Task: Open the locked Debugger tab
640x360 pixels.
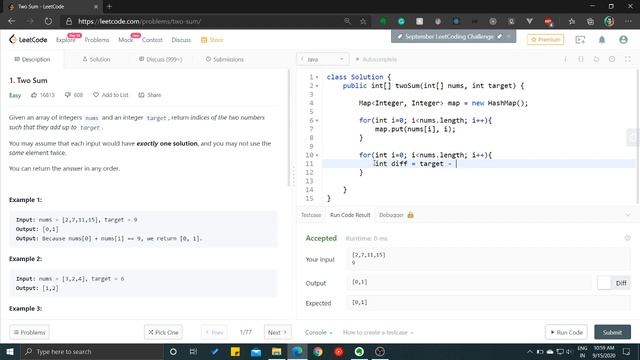Action: point(396,215)
